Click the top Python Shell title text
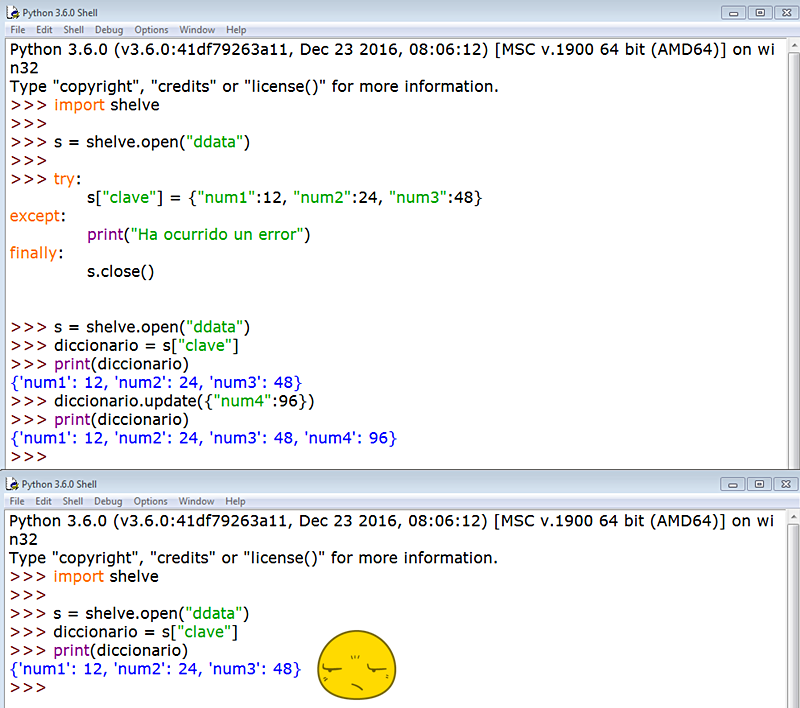 point(60,13)
